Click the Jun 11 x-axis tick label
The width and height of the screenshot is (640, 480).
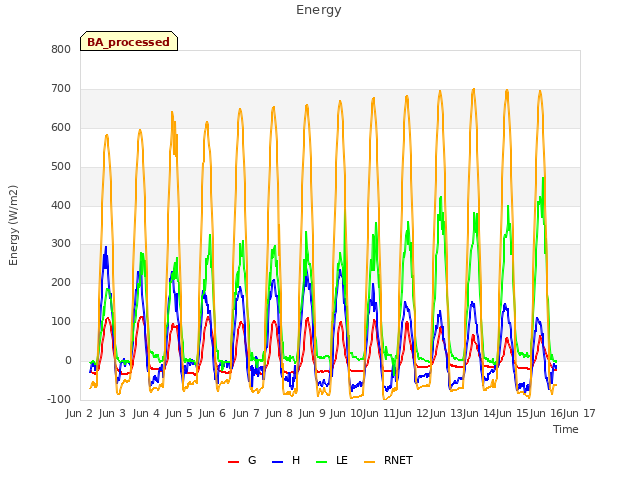tap(378, 413)
